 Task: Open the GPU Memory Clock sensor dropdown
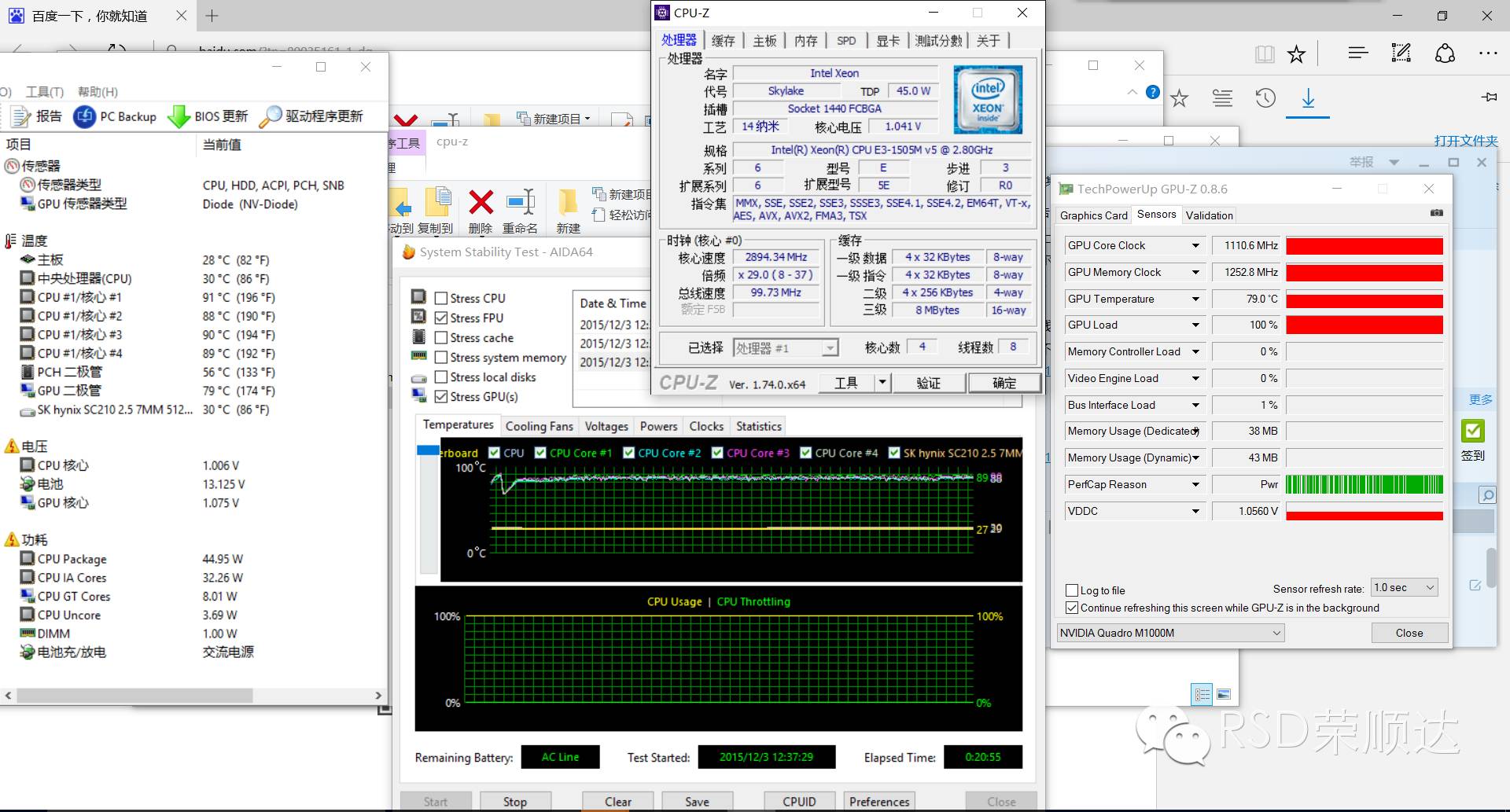1195,273
